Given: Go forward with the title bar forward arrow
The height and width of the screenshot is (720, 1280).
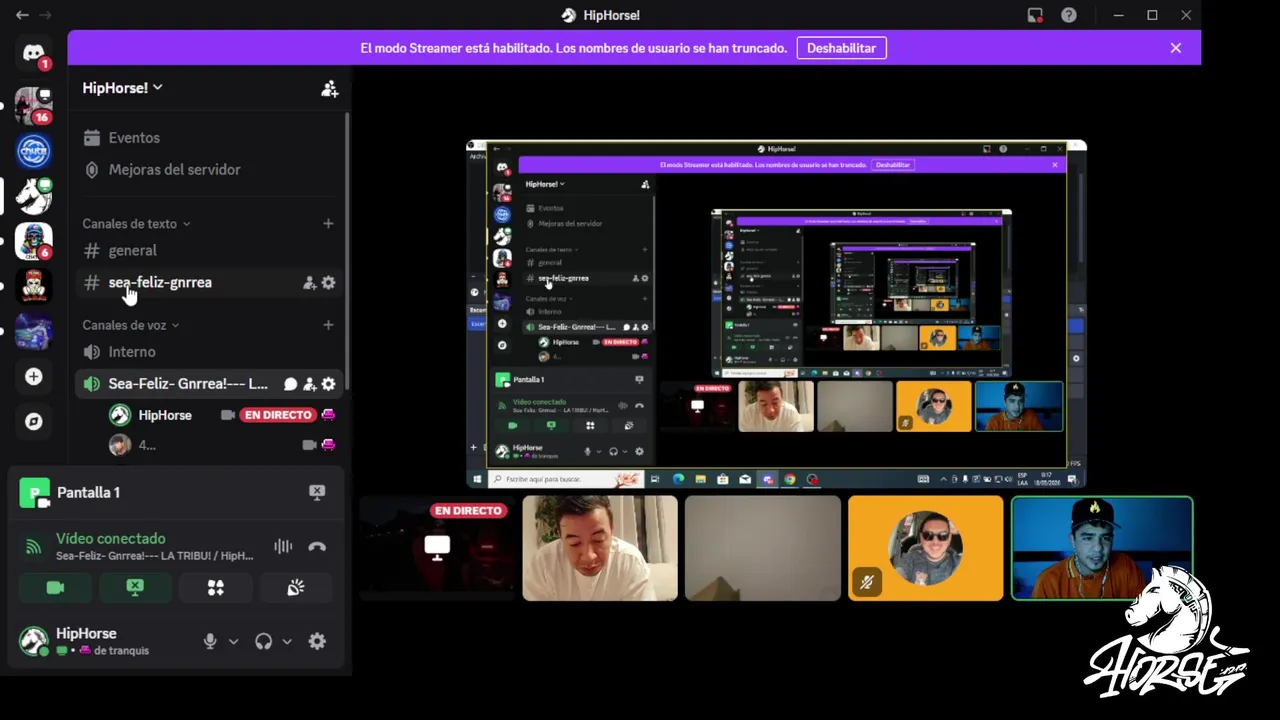Looking at the screenshot, I should (x=45, y=15).
